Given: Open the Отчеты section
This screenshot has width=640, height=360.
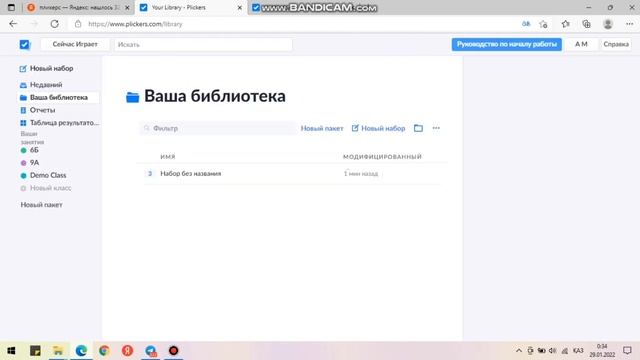Looking at the screenshot, I should (x=38, y=110).
